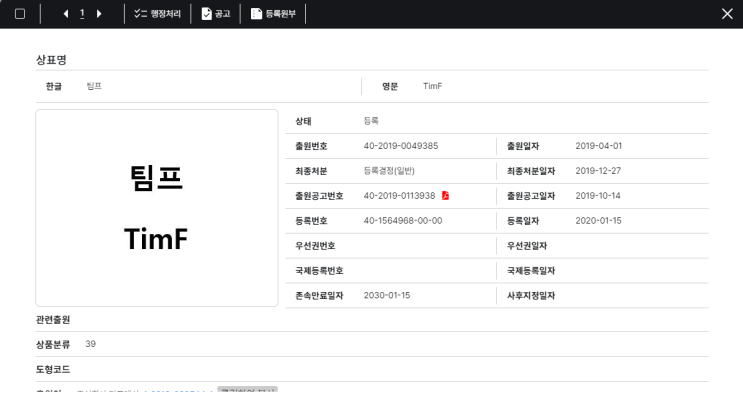Click the status value 등록
The image size is (743, 396).
click(371, 121)
